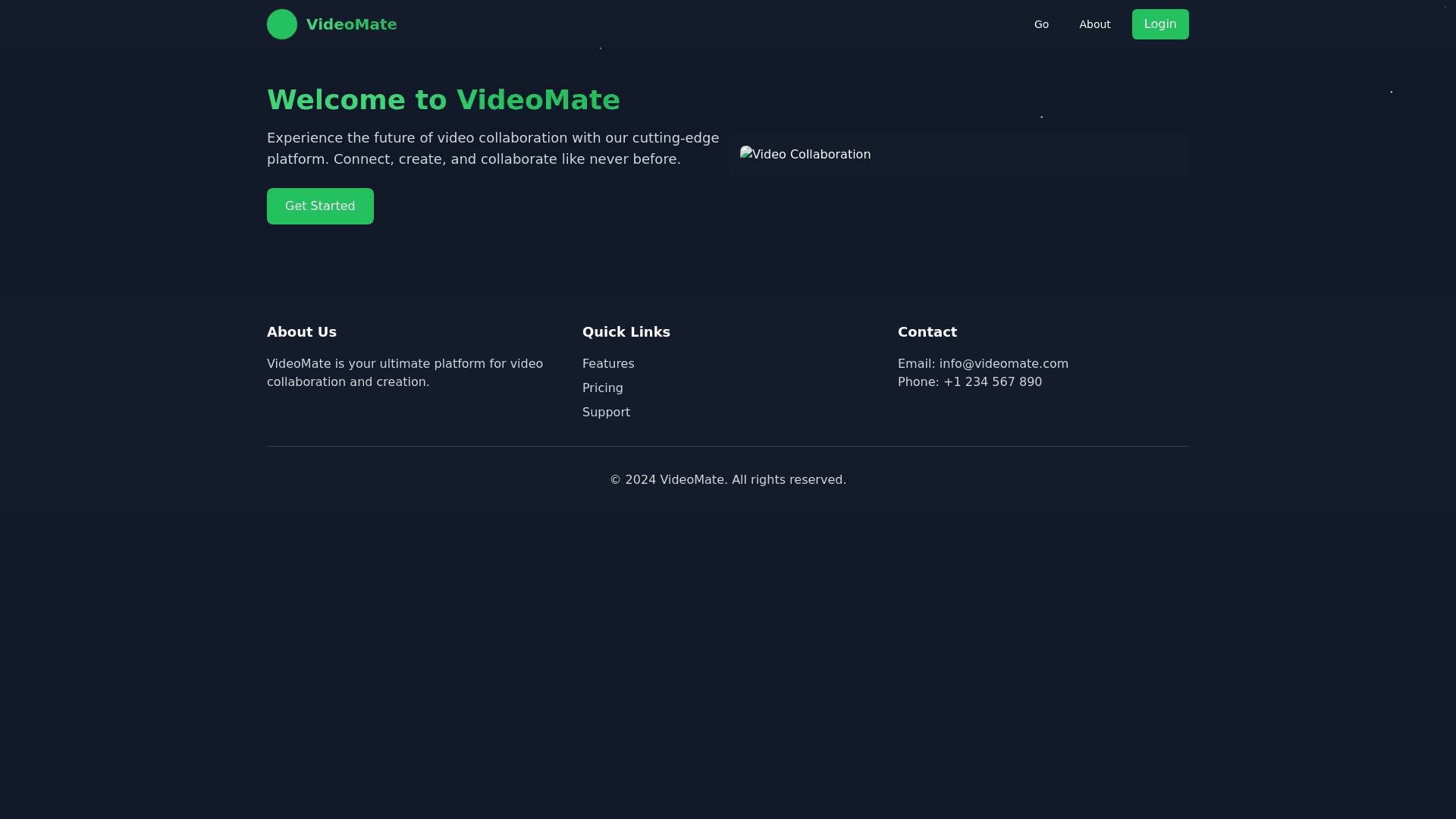Open the Support quick link
Image resolution: width=1456 pixels, height=819 pixels.
point(606,413)
